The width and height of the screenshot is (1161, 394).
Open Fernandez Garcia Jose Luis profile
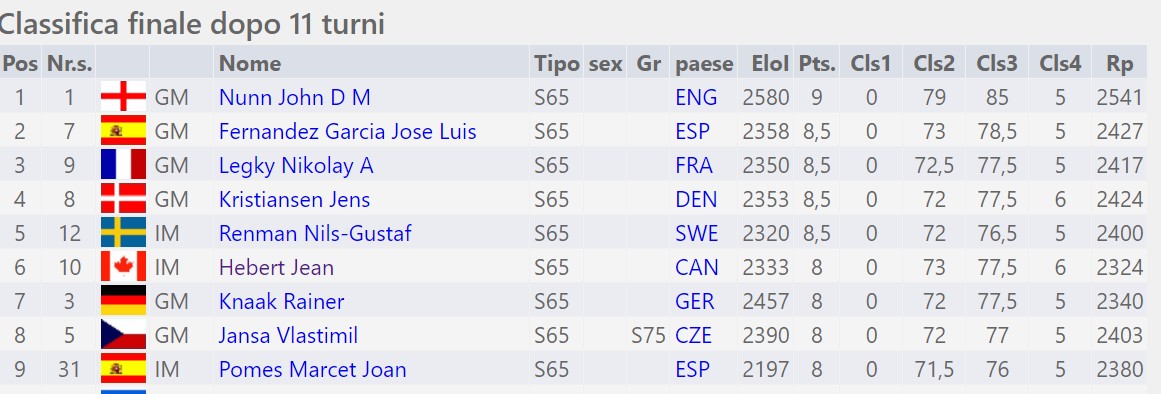347,132
